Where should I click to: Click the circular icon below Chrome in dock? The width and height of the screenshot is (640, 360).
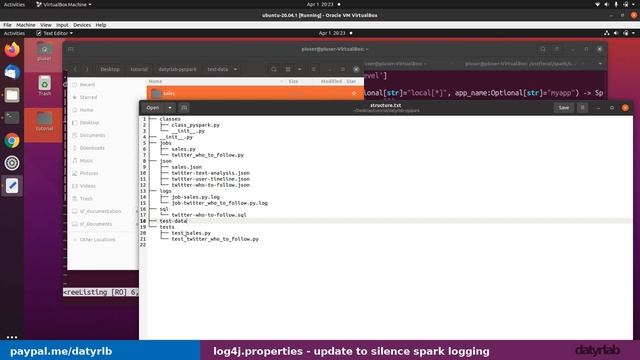pos(12,163)
